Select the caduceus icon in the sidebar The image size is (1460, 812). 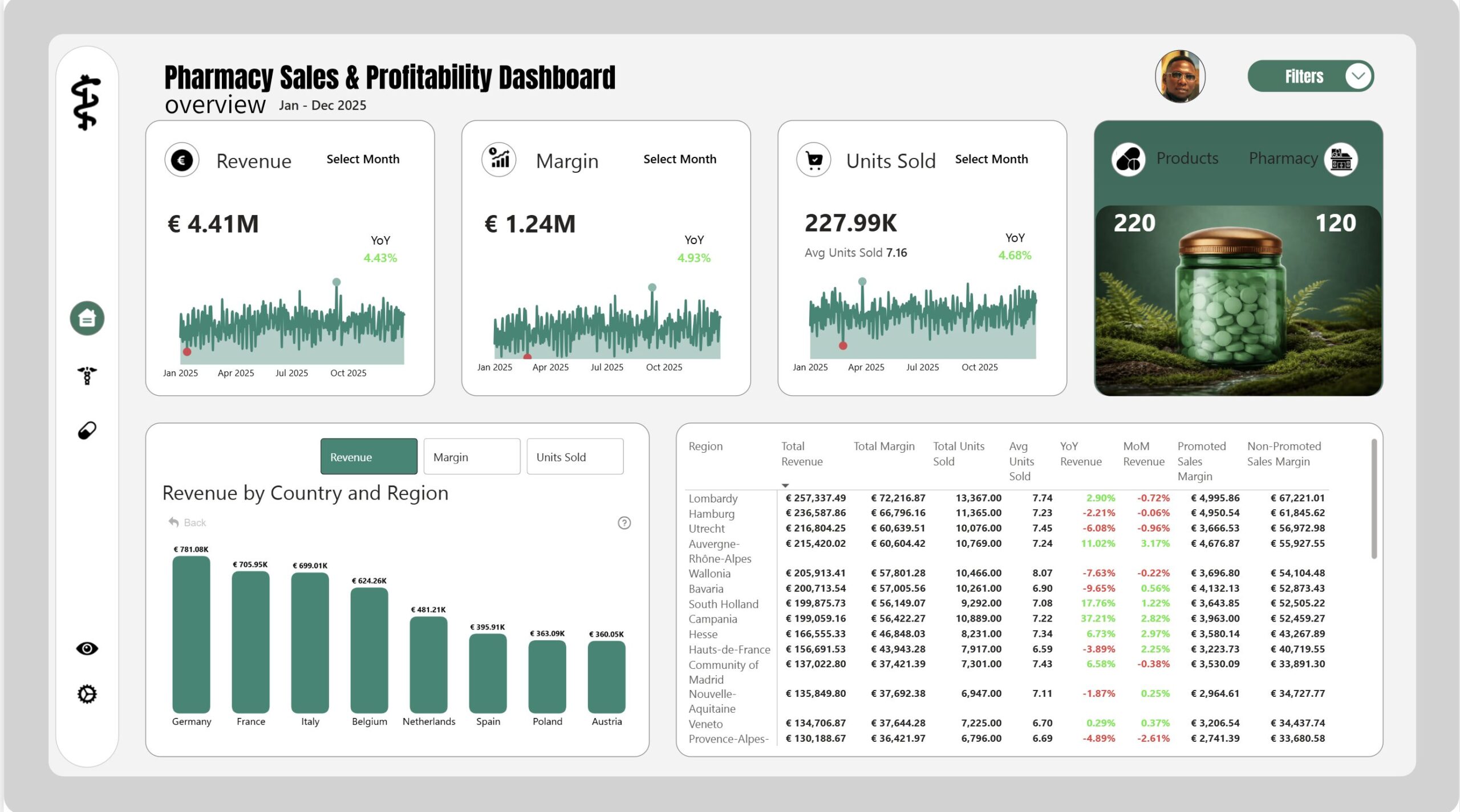(86, 376)
